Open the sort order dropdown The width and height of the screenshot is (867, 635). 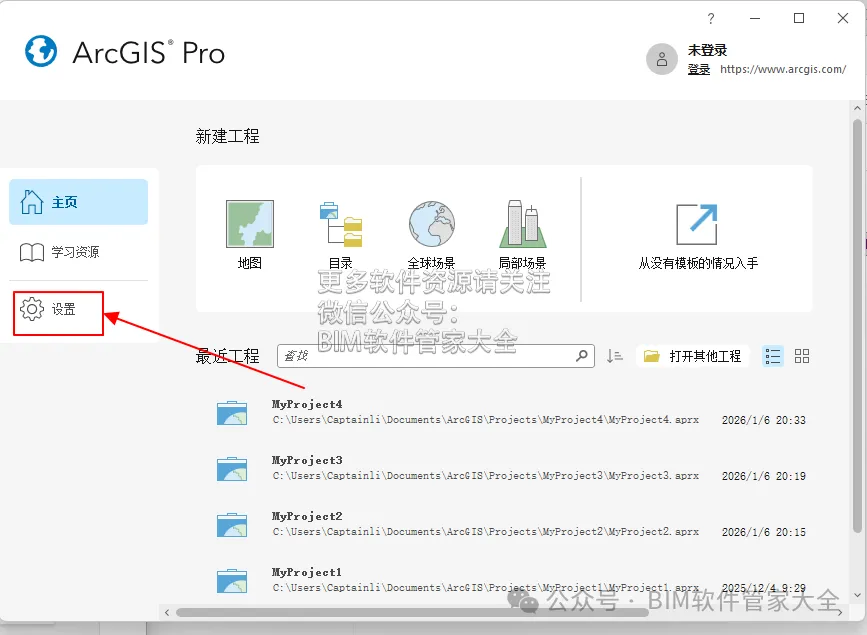coord(614,356)
